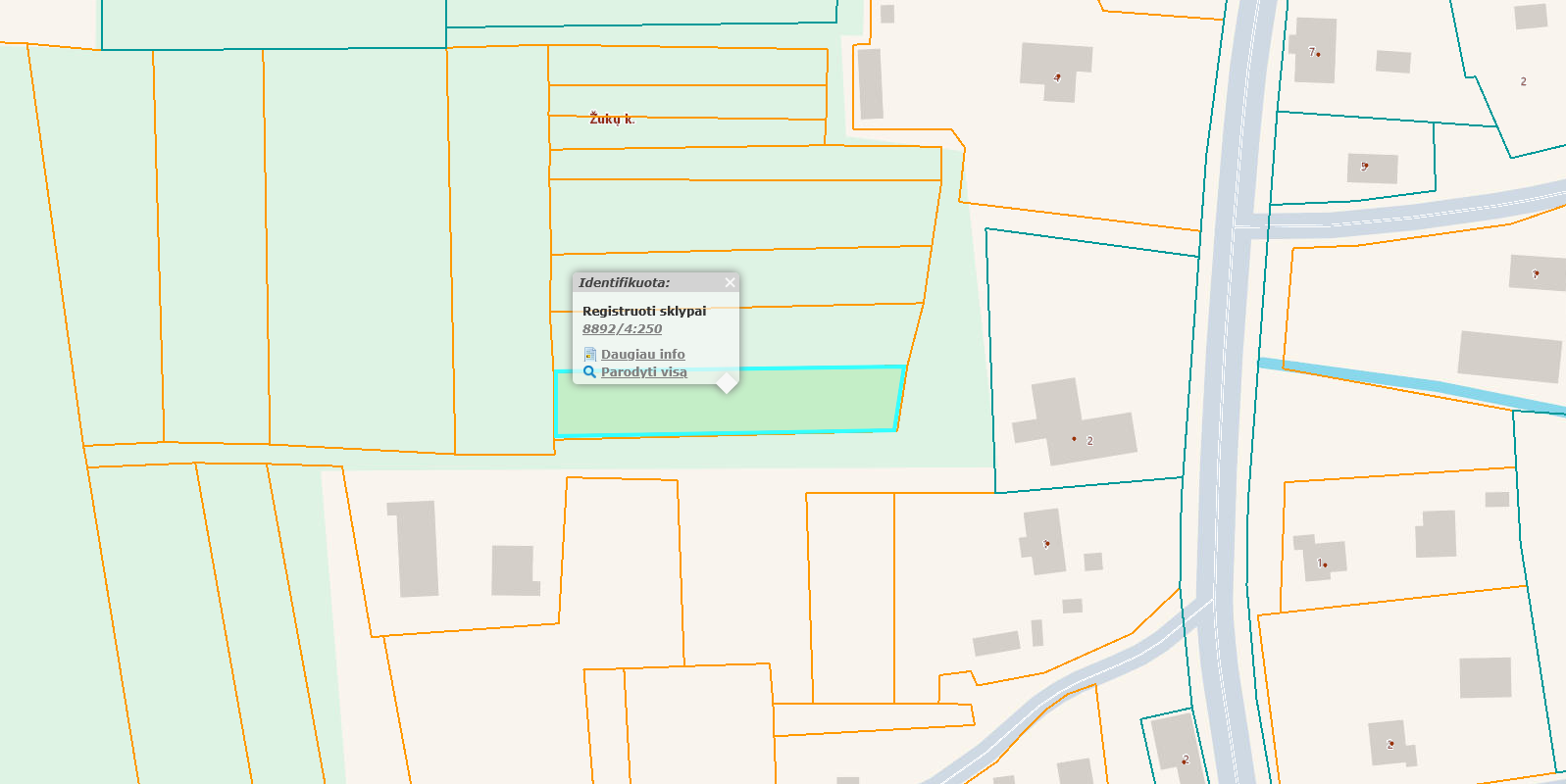The image size is (1566, 784).
Task: Click the Parodyti visą link
Action: click(x=643, y=372)
